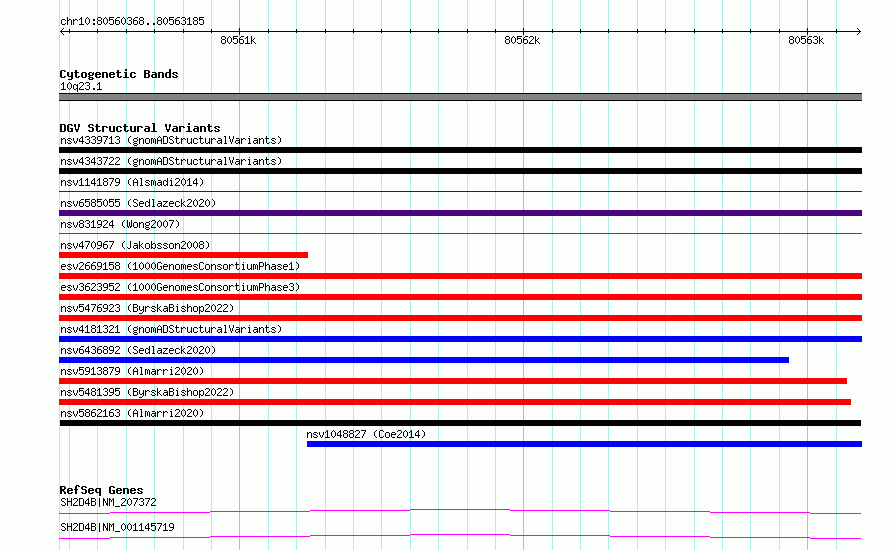Select the thin red line under nsv831924
The image size is (890, 550).
pos(460,233)
